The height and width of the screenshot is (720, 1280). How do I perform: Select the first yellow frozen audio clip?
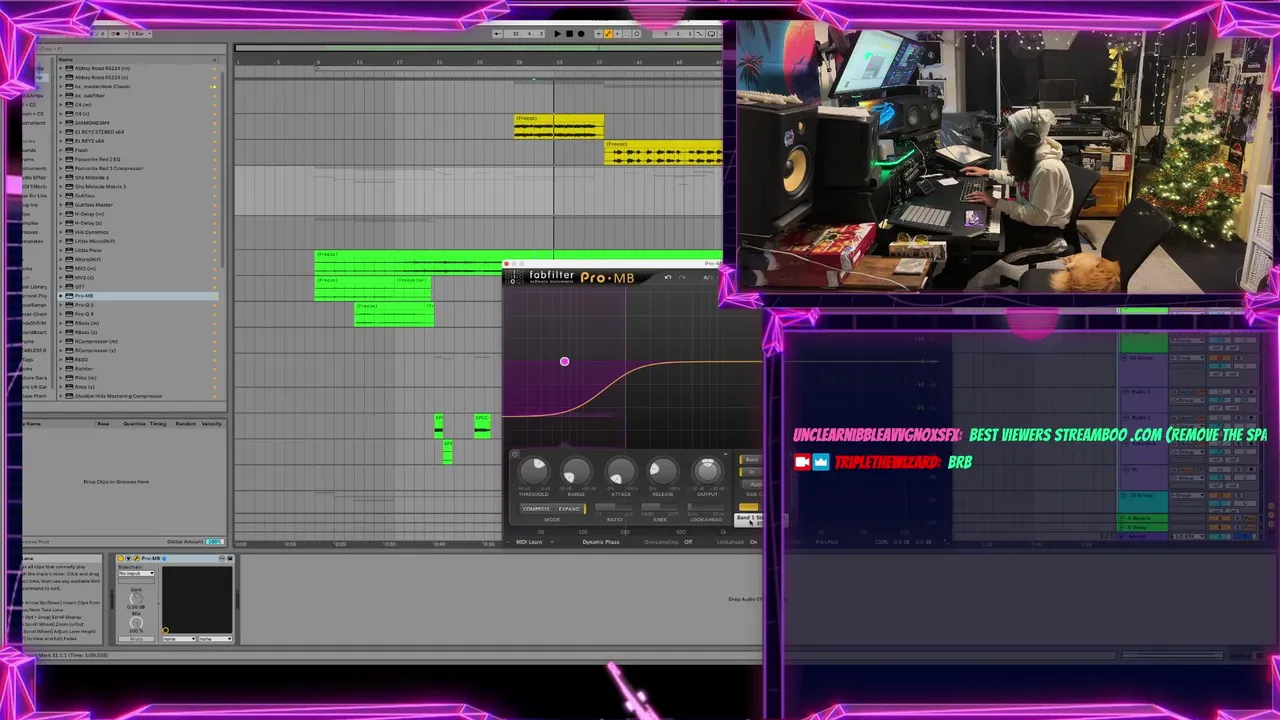point(559,127)
